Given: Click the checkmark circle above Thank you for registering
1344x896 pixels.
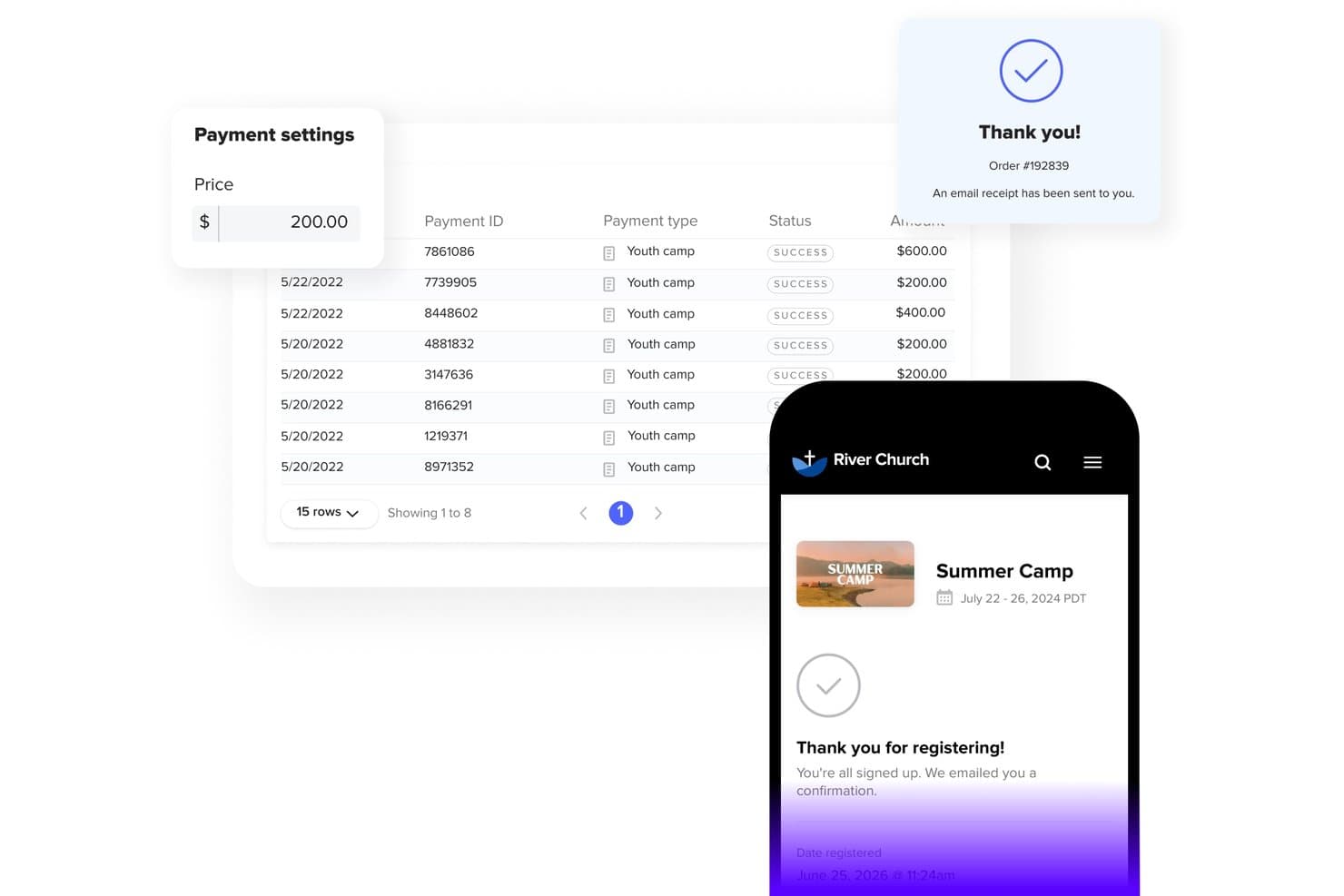Looking at the screenshot, I should click(828, 685).
